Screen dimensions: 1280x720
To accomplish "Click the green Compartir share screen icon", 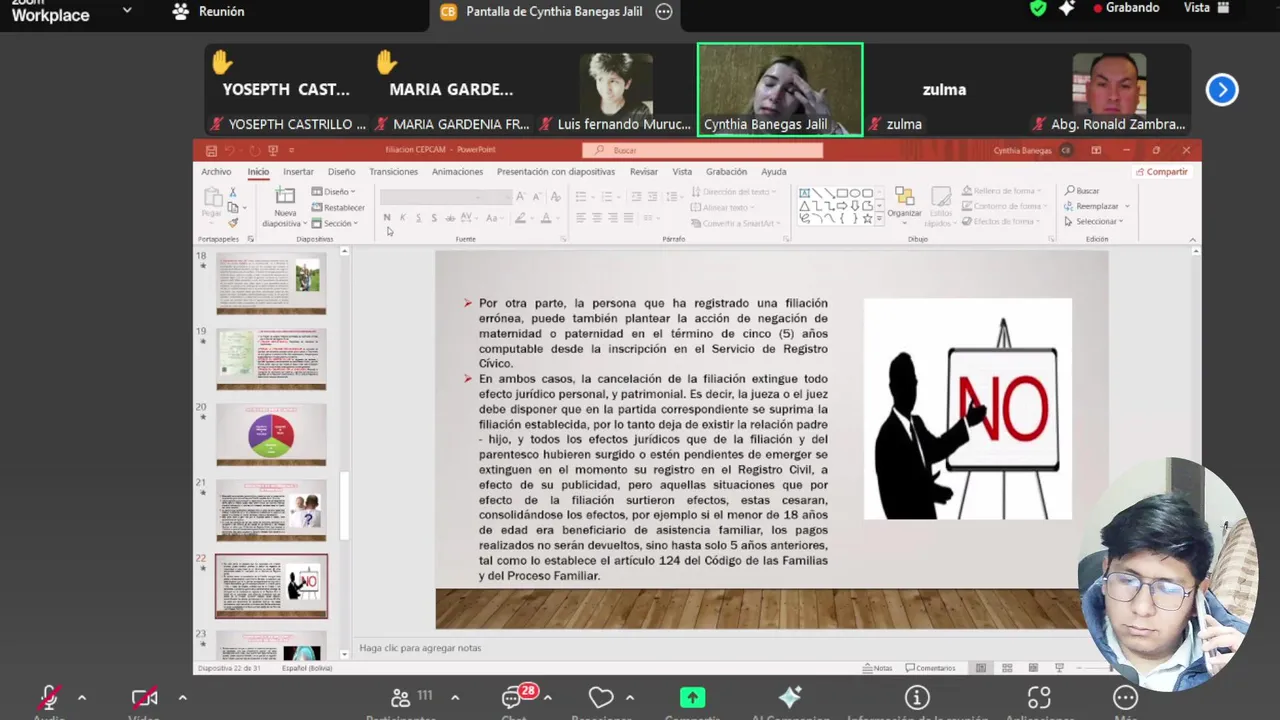I will (692, 697).
